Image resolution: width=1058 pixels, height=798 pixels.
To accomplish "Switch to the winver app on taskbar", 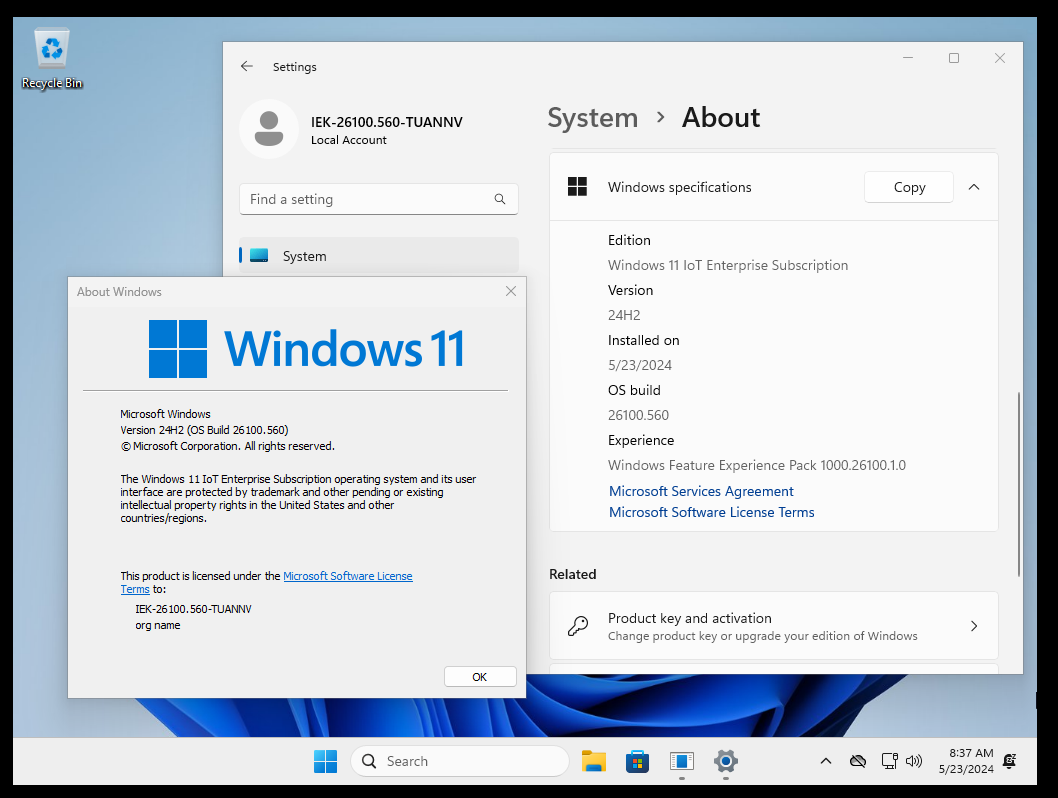I will tap(681, 762).
